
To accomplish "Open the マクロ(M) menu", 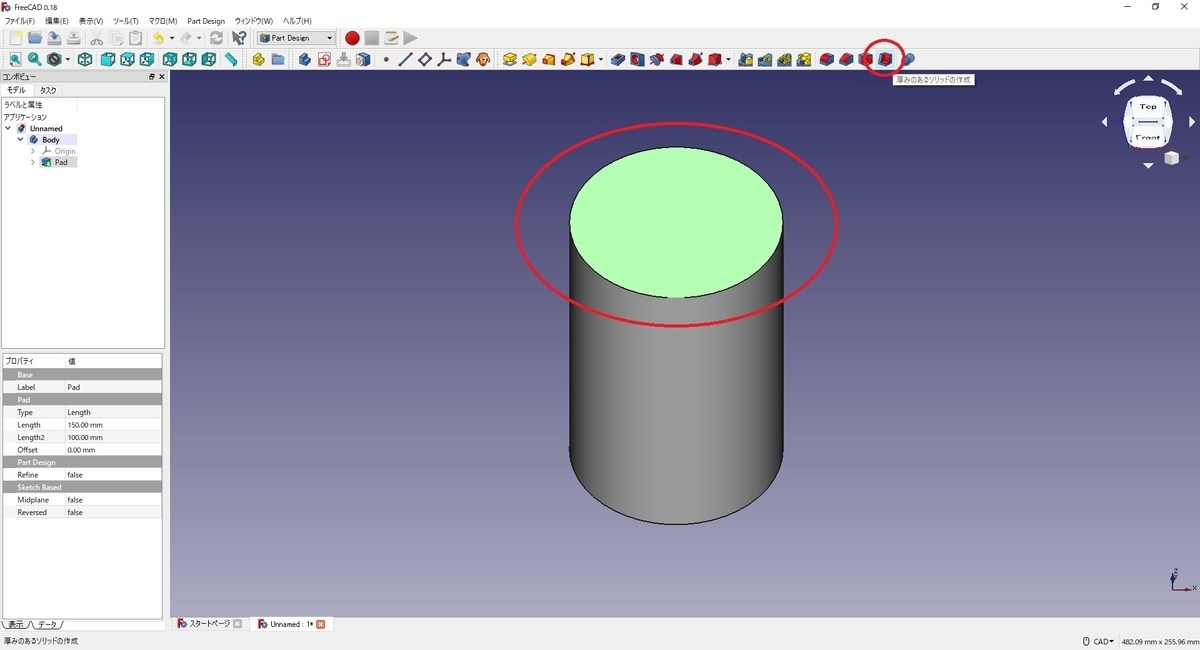I will [163, 21].
